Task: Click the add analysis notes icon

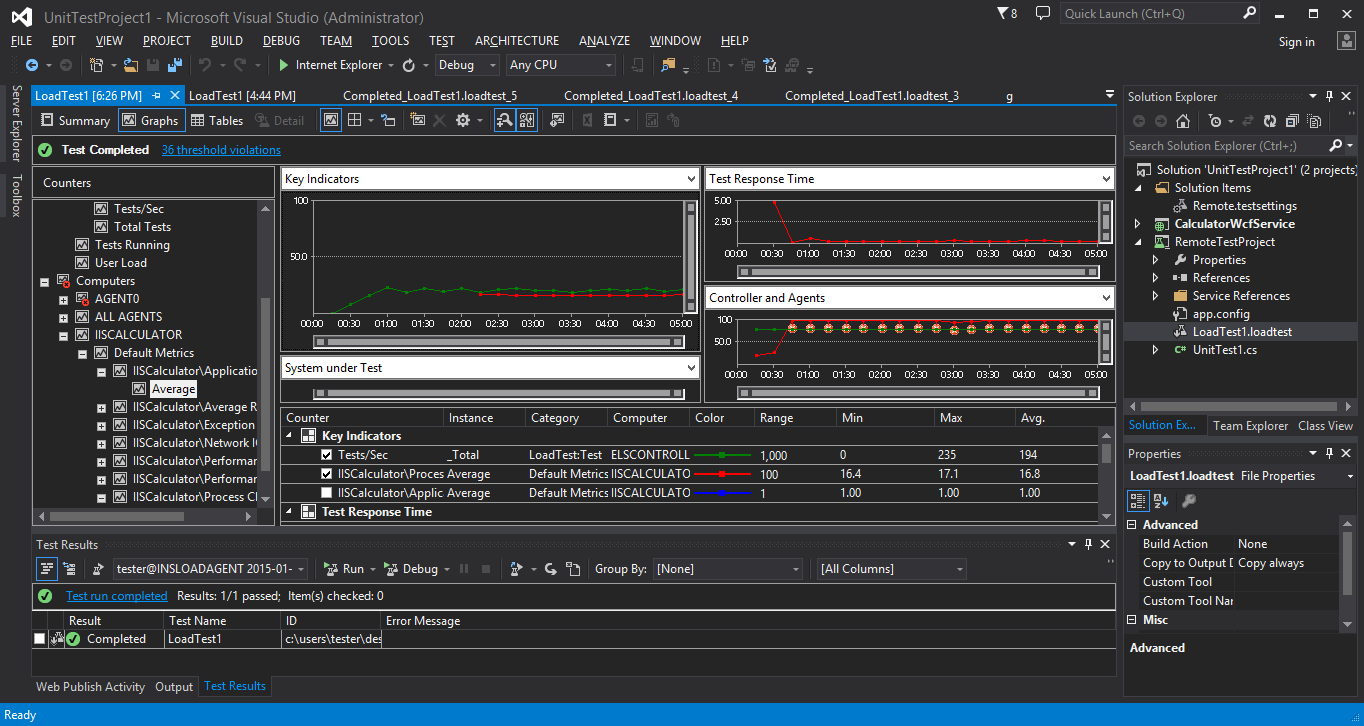Action: pos(557,120)
